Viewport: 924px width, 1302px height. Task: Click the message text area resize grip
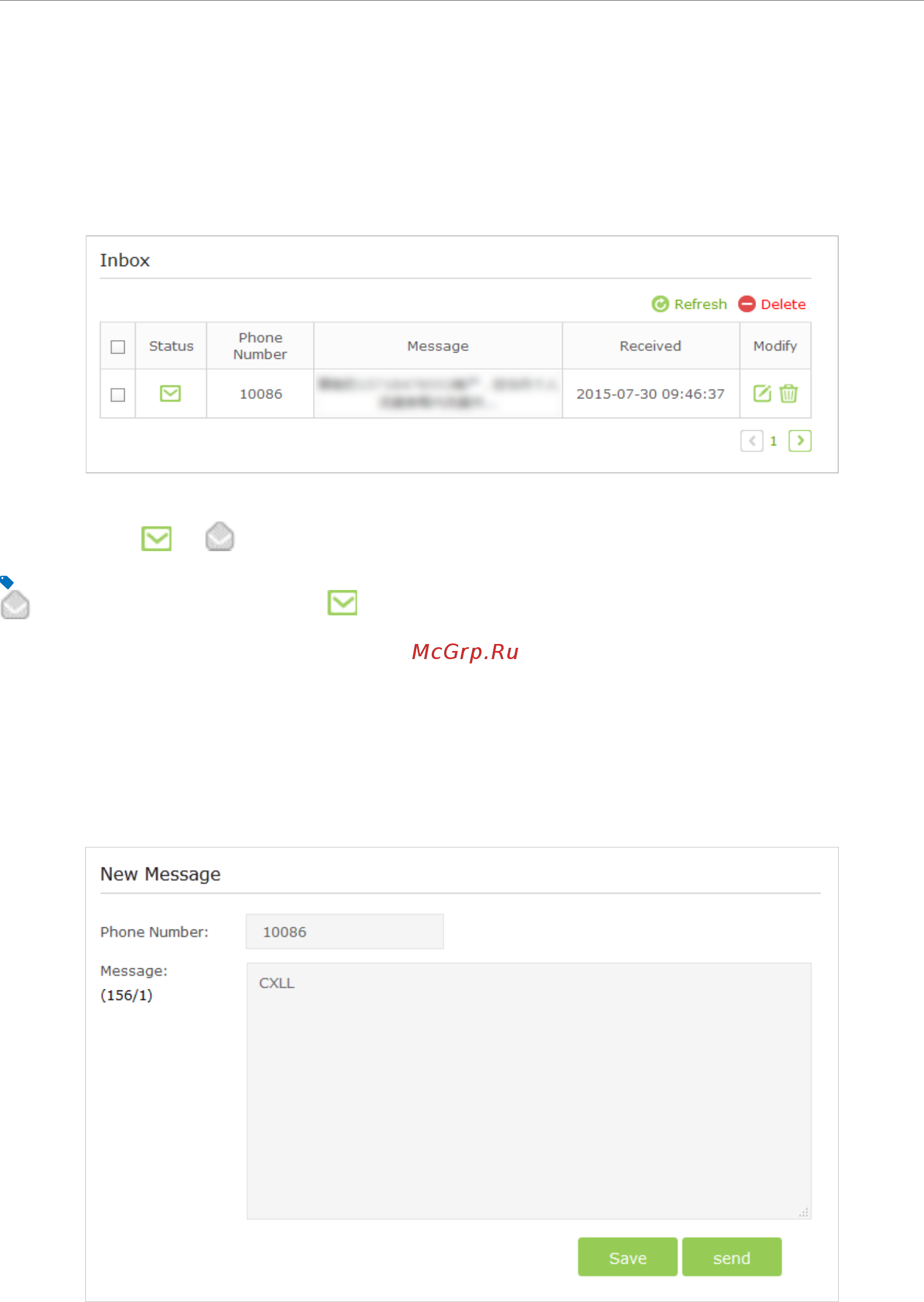point(804,1212)
